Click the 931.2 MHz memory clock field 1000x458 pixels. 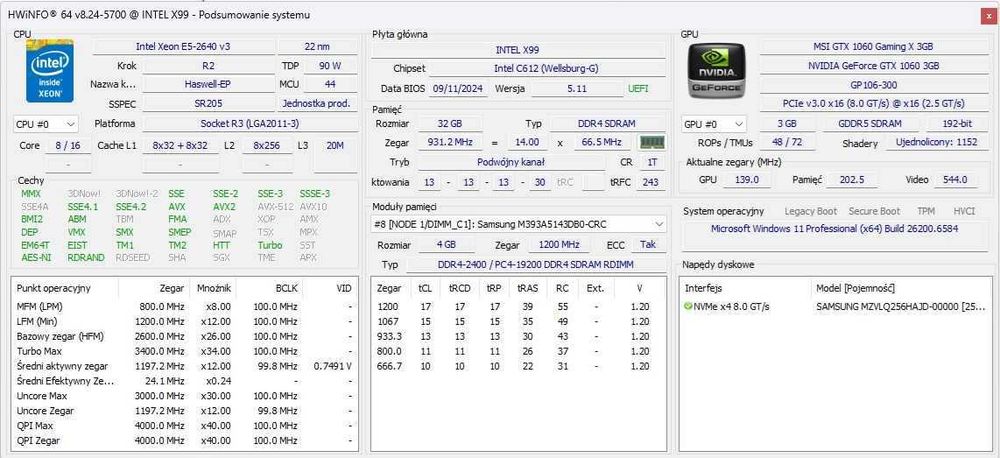coord(450,142)
